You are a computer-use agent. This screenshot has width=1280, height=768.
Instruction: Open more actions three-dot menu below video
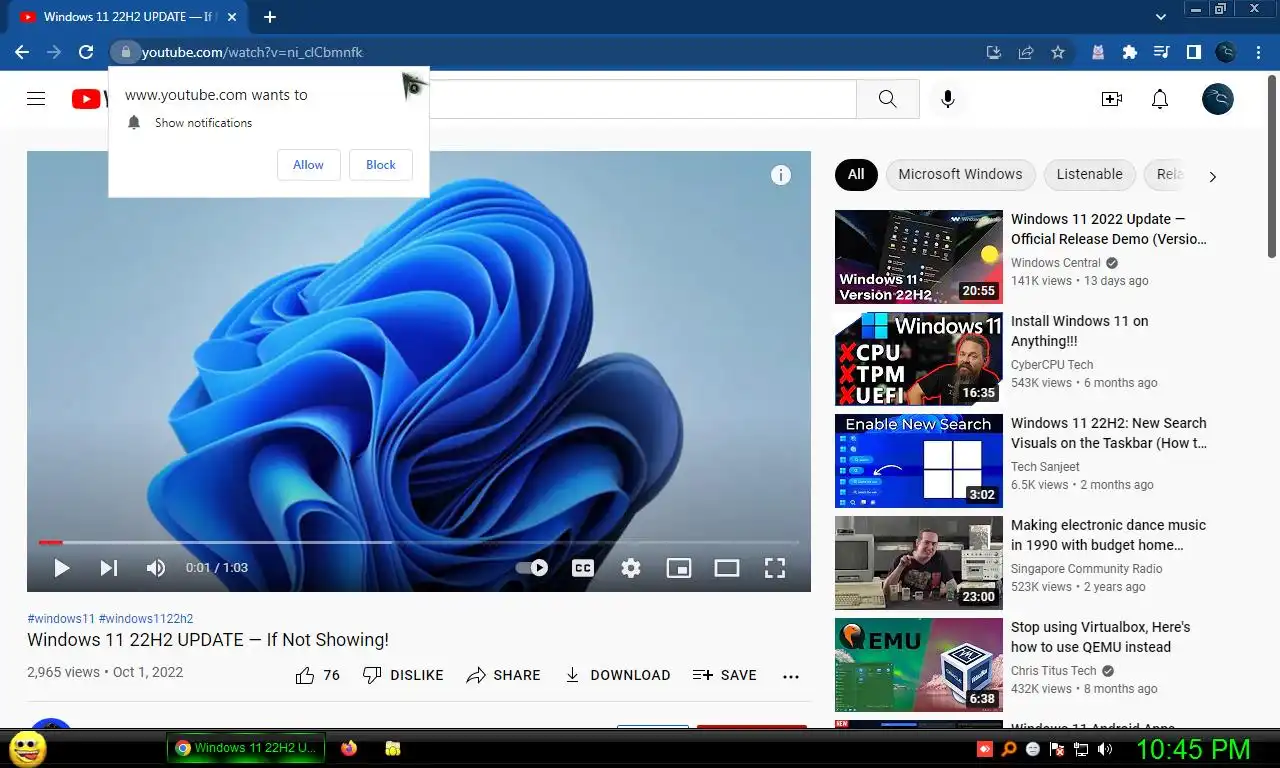click(x=791, y=676)
